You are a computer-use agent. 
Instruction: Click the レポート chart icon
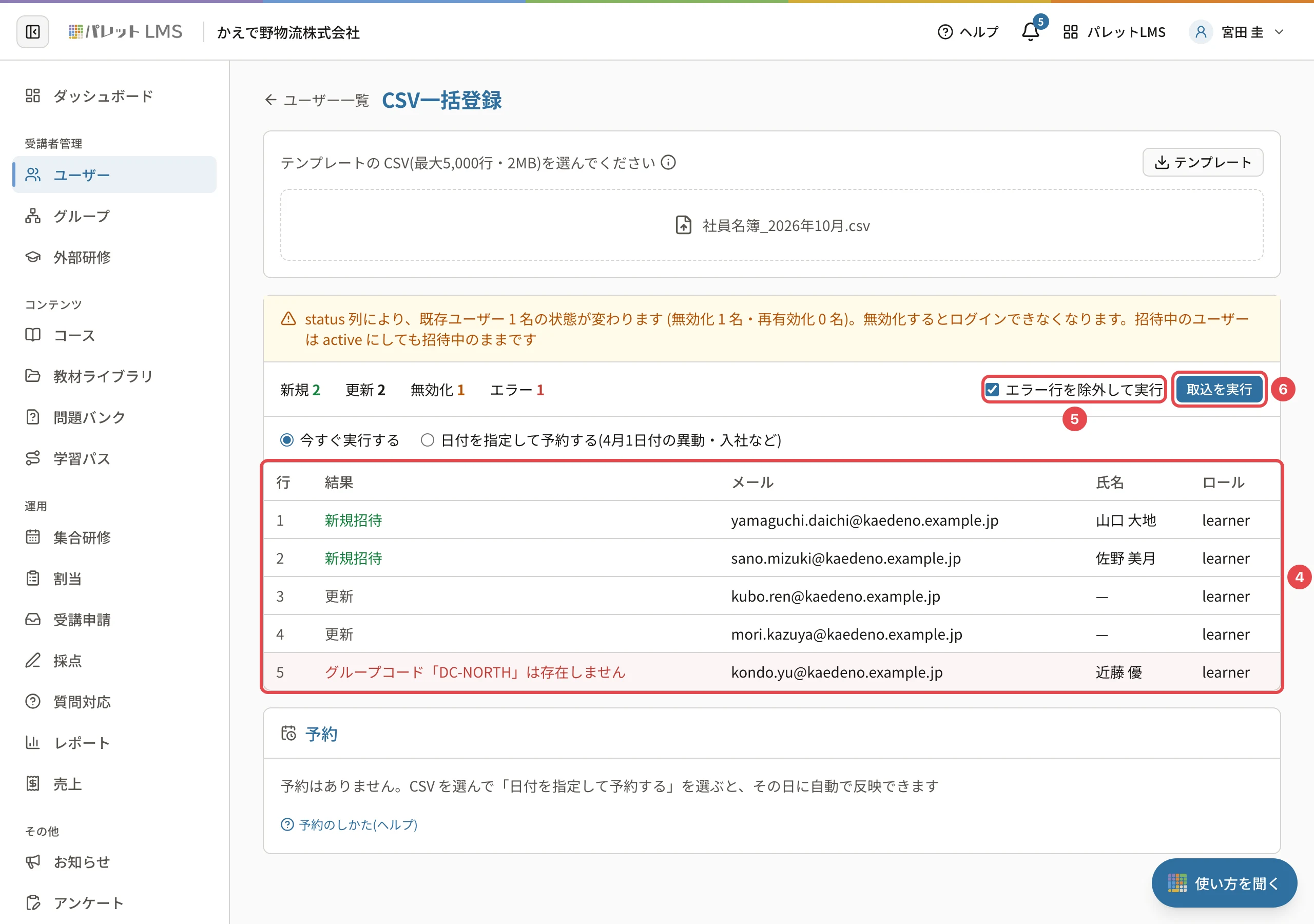(33, 742)
